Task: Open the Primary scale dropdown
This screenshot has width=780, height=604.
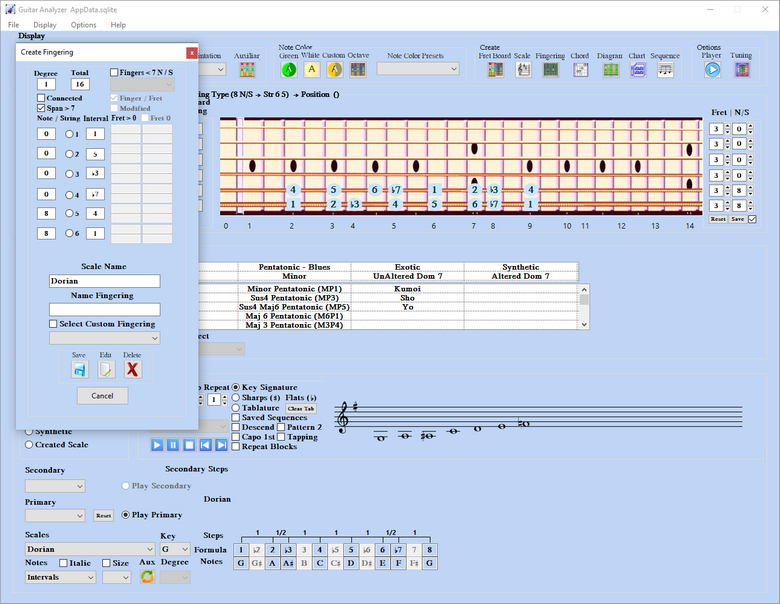Action: tap(55, 516)
